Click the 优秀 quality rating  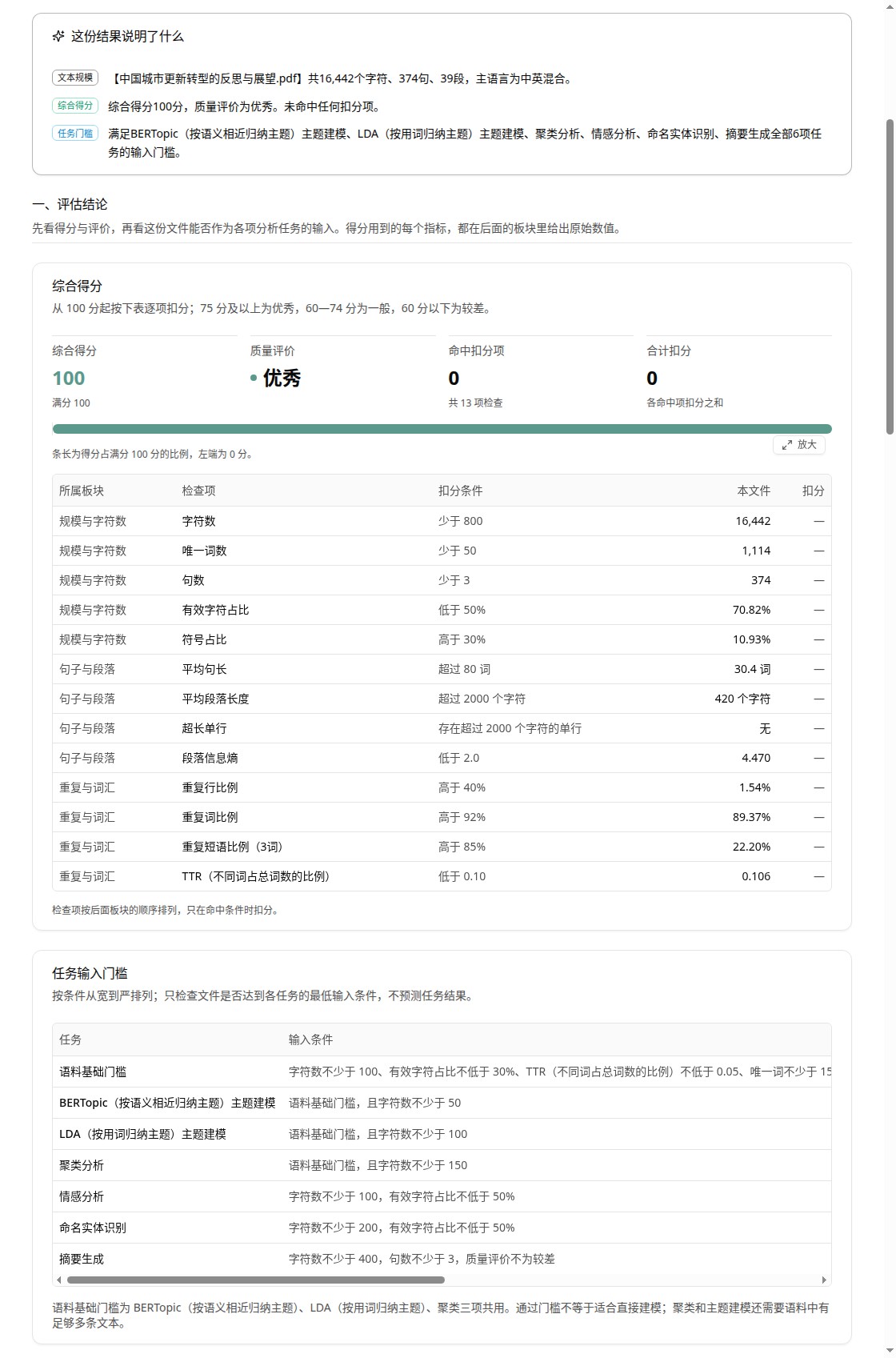[282, 379]
